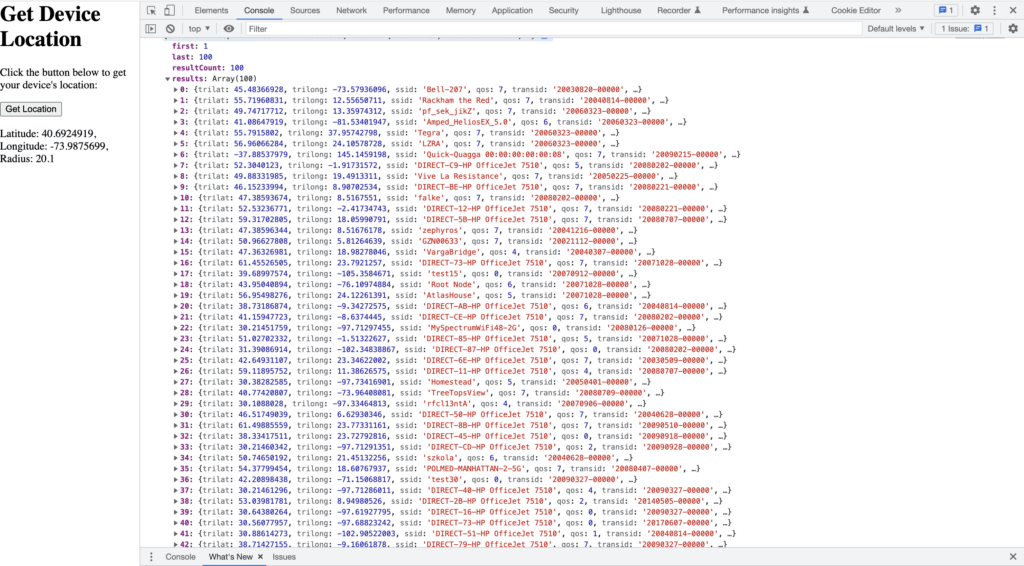Expand array item 0 with ssid Bell-207

tap(175, 89)
